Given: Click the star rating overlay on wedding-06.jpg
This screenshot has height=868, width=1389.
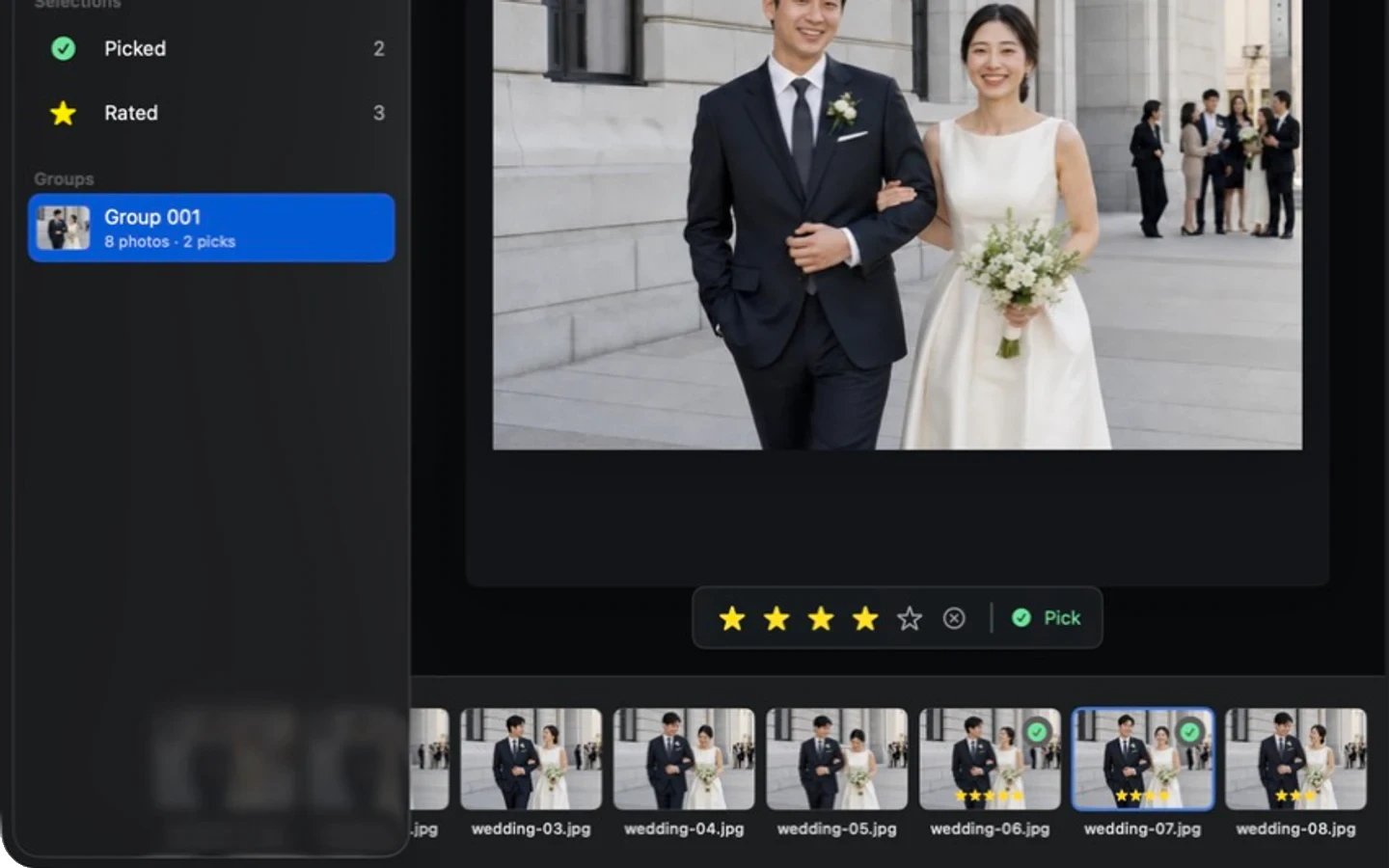Looking at the screenshot, I should click(x=989, y=796).
